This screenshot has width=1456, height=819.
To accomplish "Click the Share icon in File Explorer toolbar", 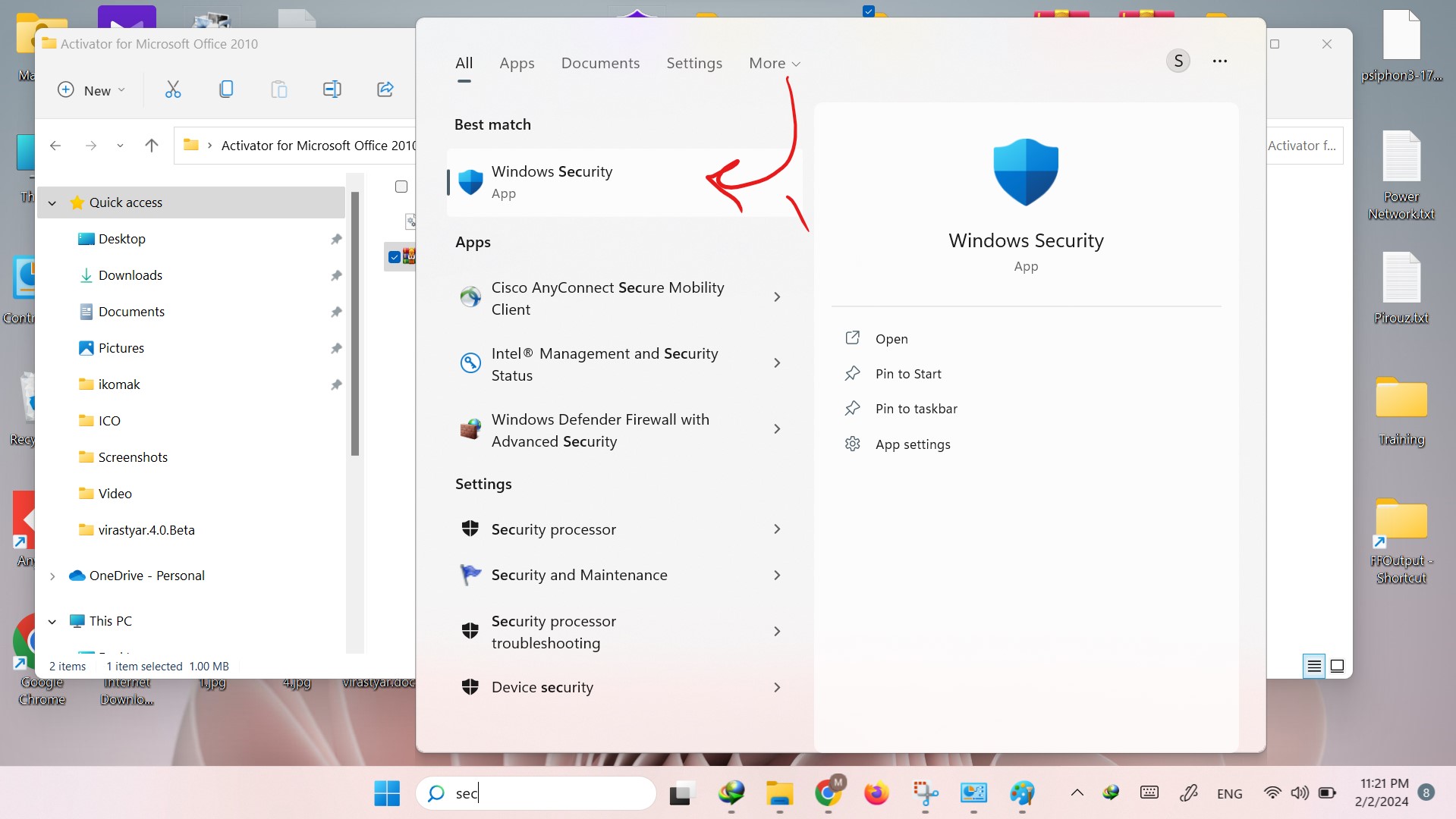I will tap(385, 89).
